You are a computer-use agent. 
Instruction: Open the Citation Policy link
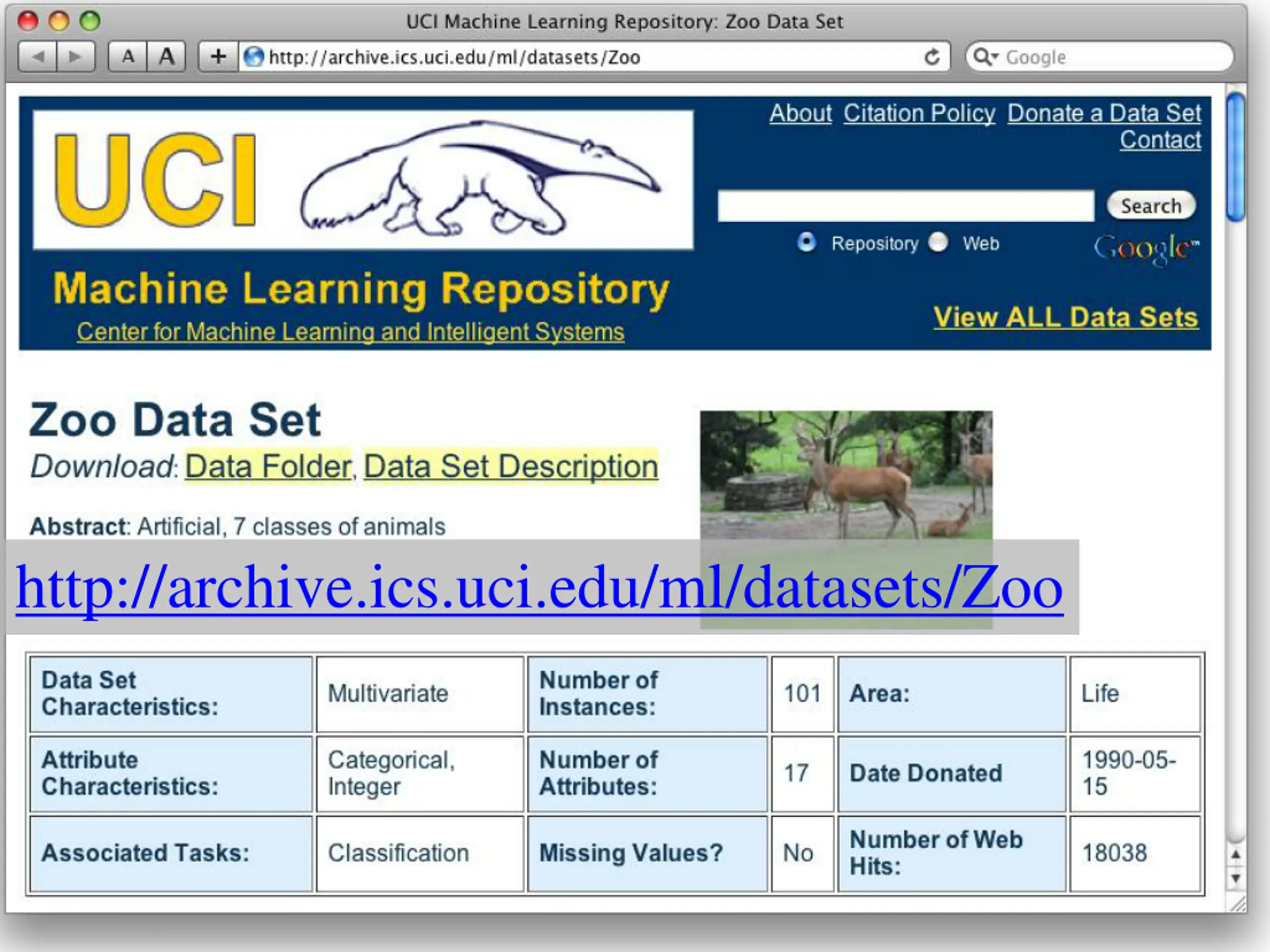[x=919, y=113]
